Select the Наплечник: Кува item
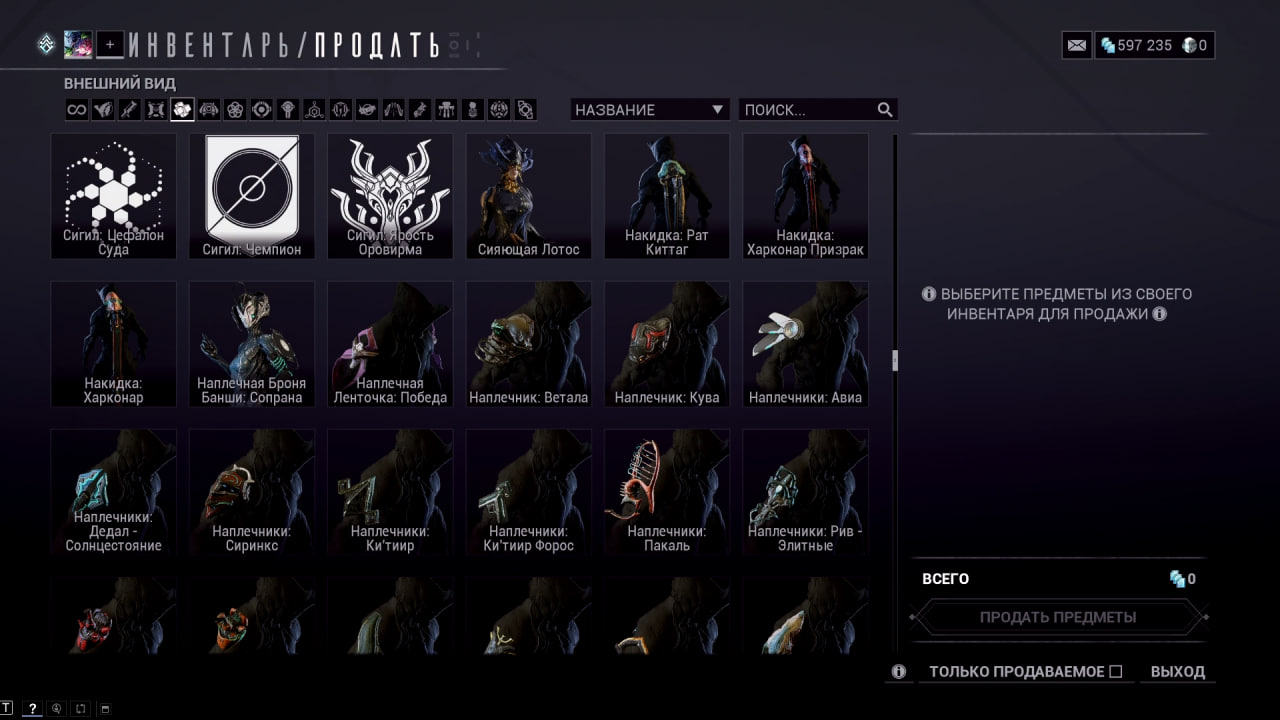The image size is (1280, 720). [x=667, y=344]
